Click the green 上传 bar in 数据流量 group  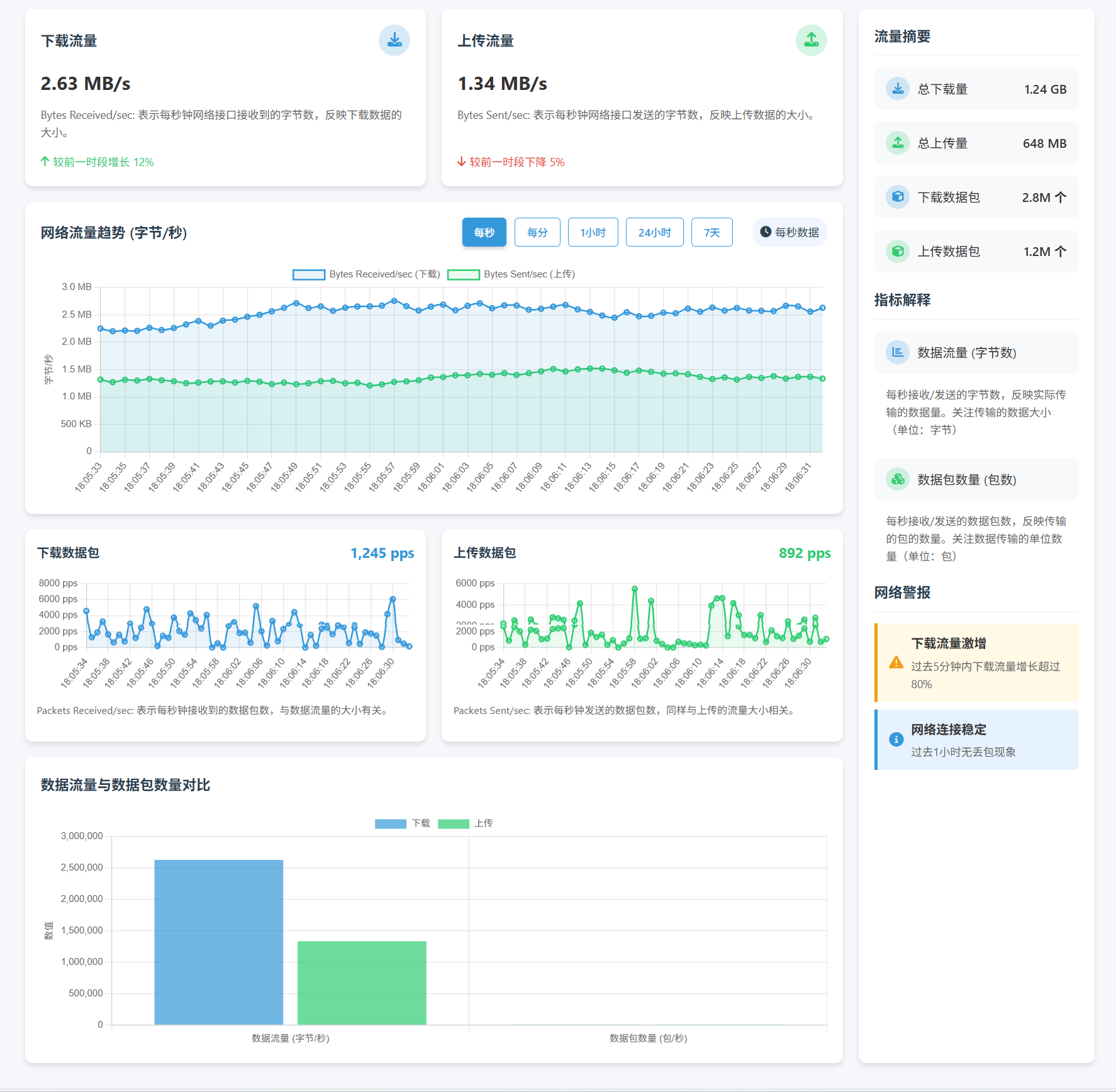(x=362, y=983)
